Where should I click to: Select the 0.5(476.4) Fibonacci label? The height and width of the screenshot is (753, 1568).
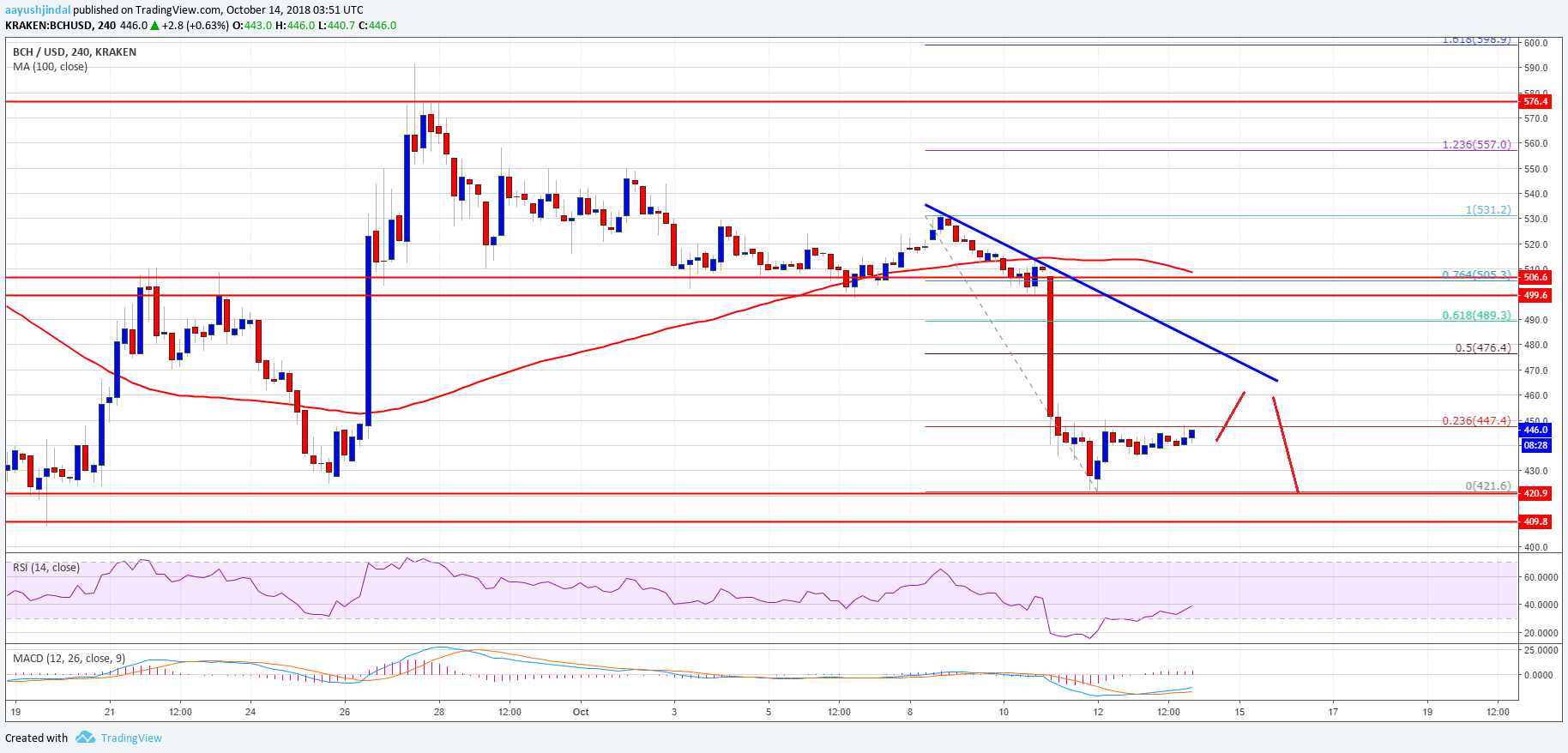[x=1483, y=347]
